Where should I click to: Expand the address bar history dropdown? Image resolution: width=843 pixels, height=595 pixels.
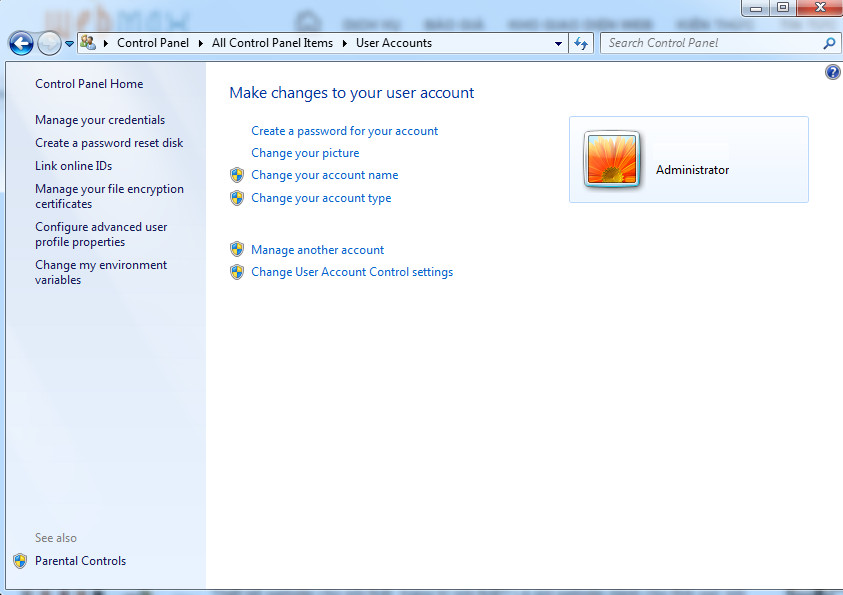(x=558, y=44)
